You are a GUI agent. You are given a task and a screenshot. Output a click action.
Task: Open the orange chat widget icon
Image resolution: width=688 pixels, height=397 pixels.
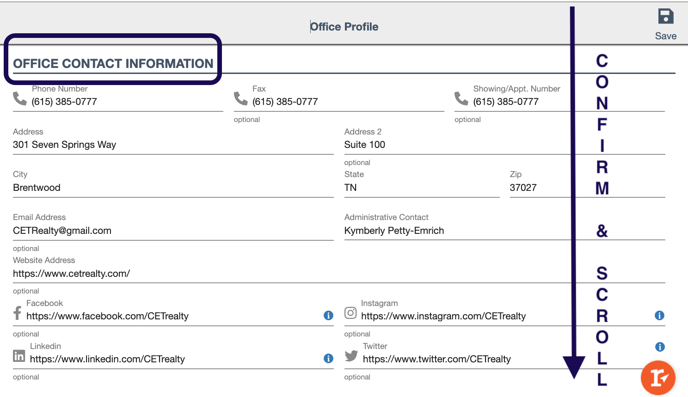658,378
